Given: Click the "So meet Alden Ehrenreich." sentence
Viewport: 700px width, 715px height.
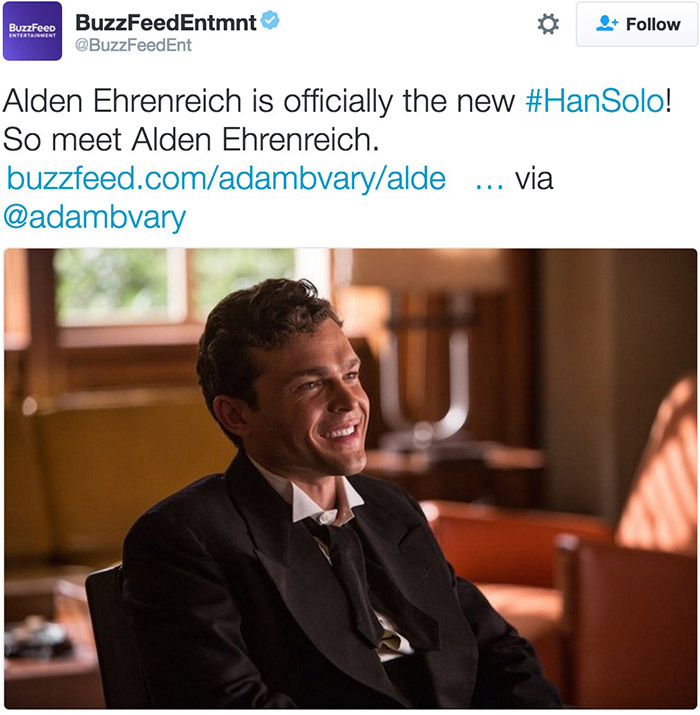Looking at the screenshot, I should tap(191, 139).
